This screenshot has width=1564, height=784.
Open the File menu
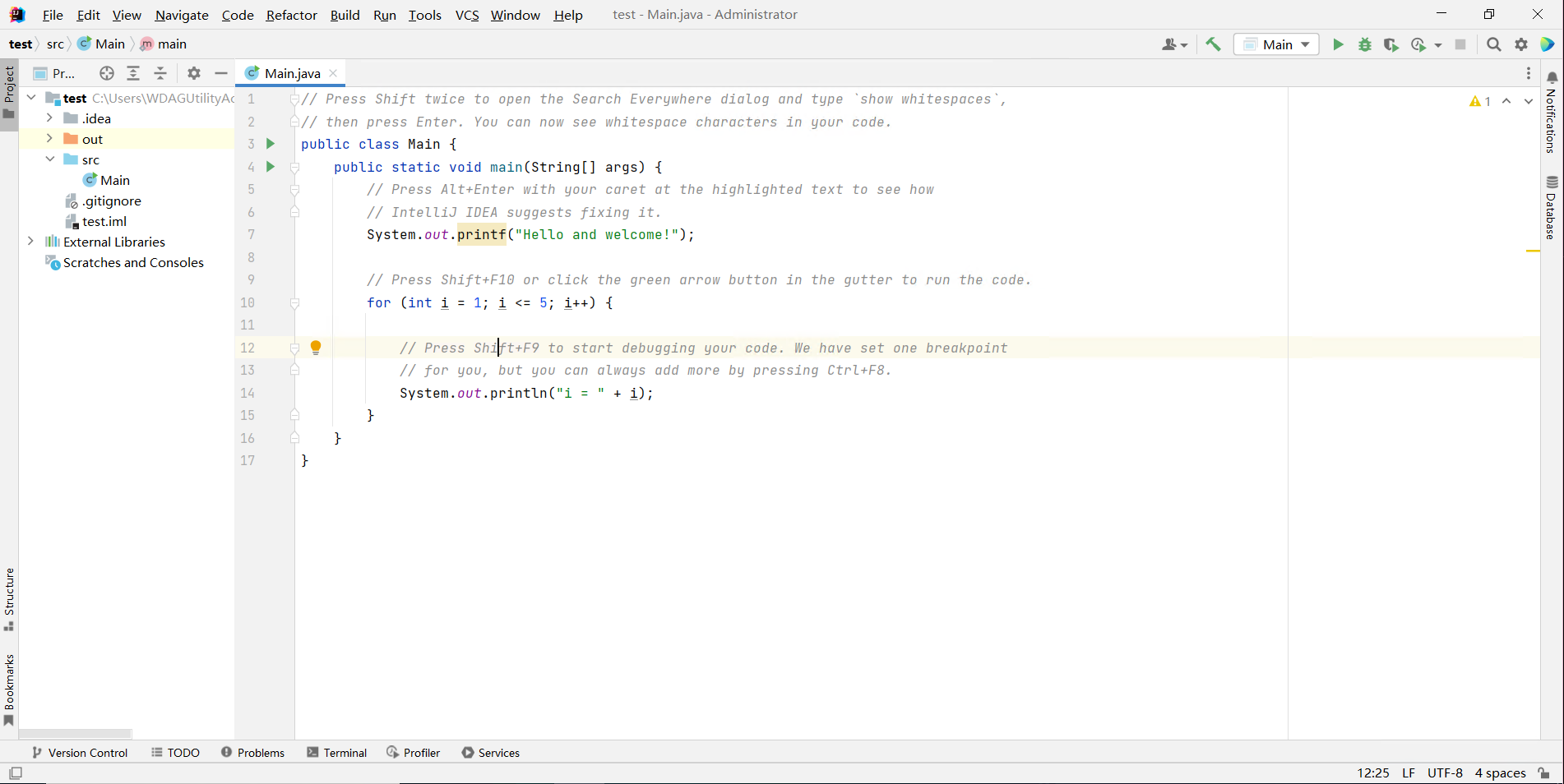pyautogui.click(x=53, y=15)
